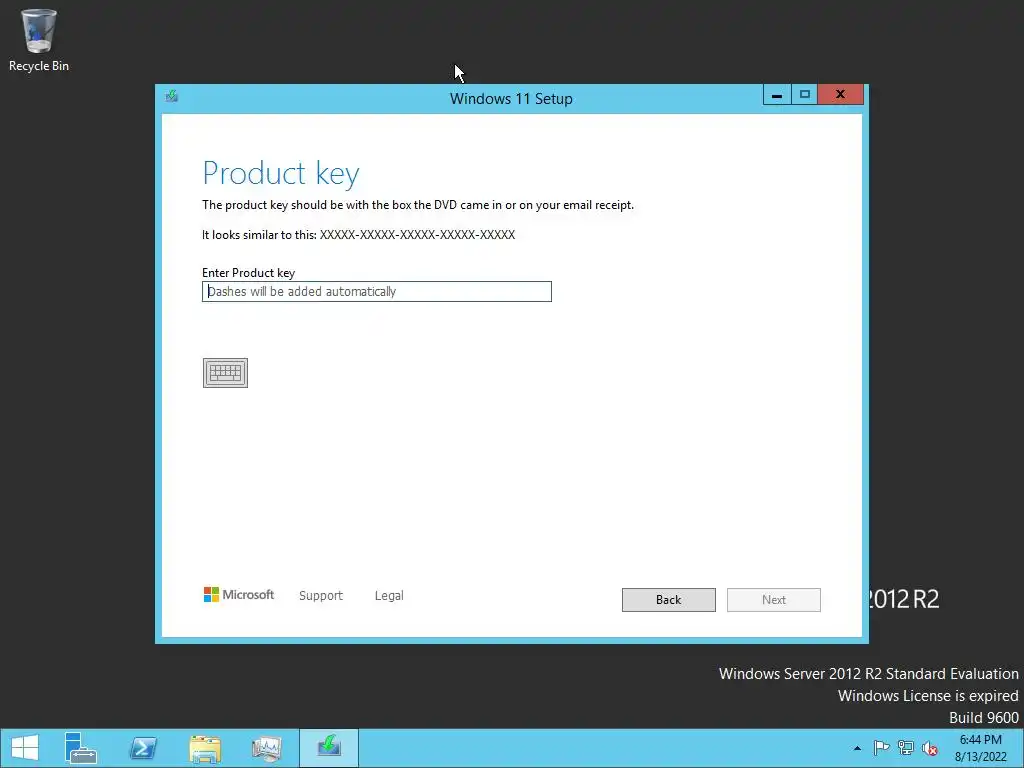Image resolution: width=1024 pixels, height=768 pixels.
Task: Open the clock showing 6:44 PM
Action: (981, 748)
